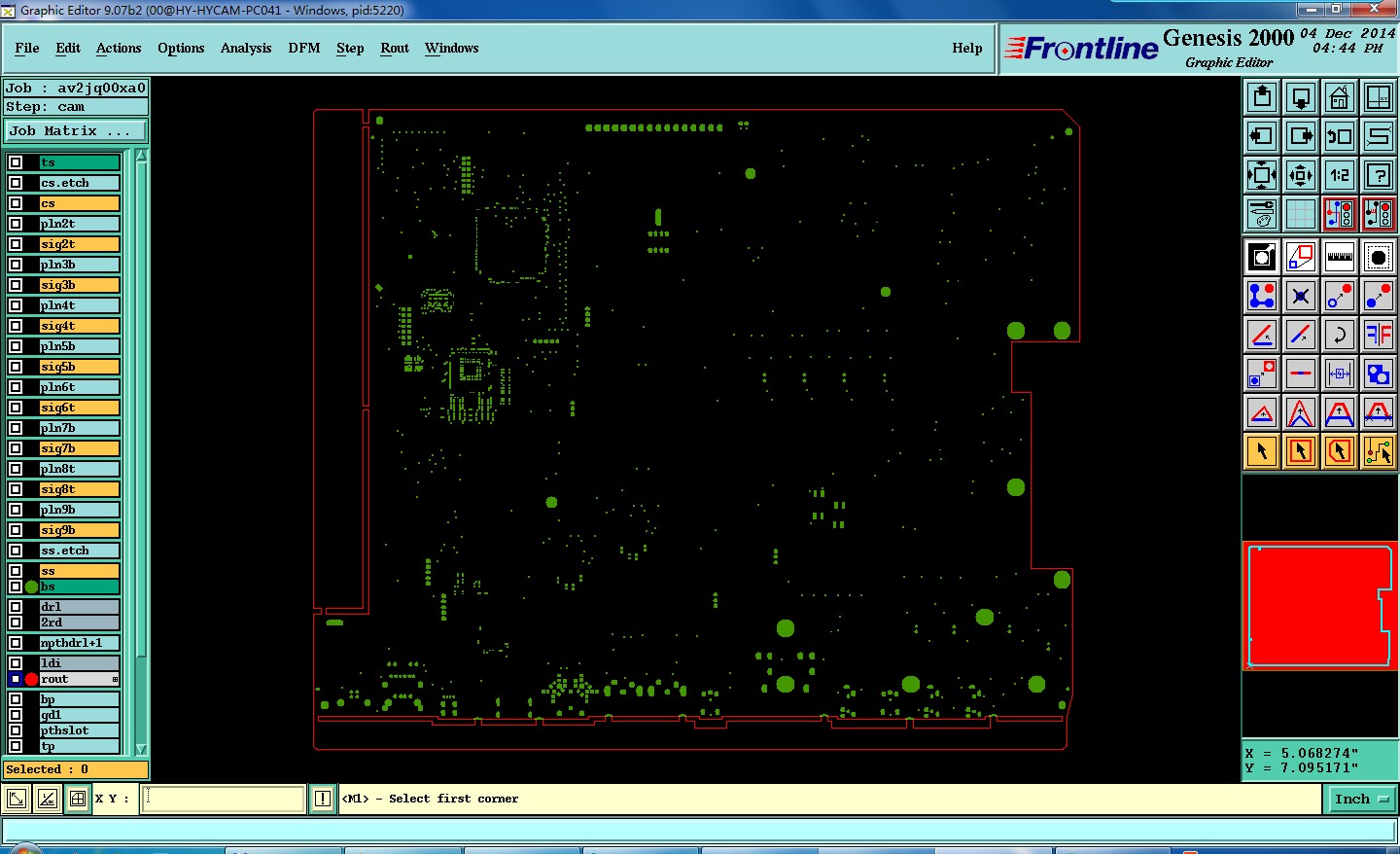1400x854 pixels.
Task: Select the net selection arrow icon
Action: click(x=1379, y=451)
